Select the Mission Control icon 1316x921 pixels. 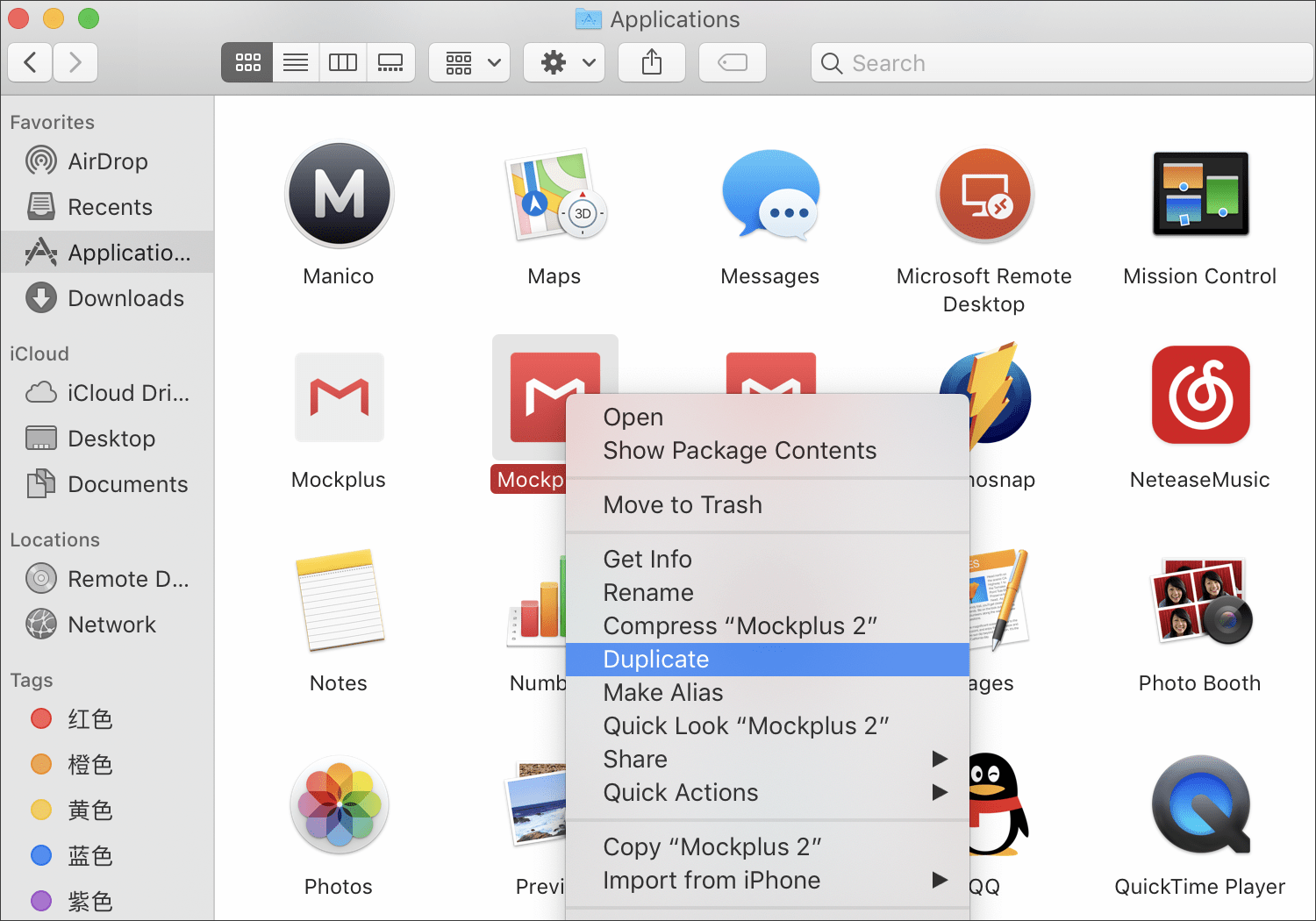coord(1200,194)
